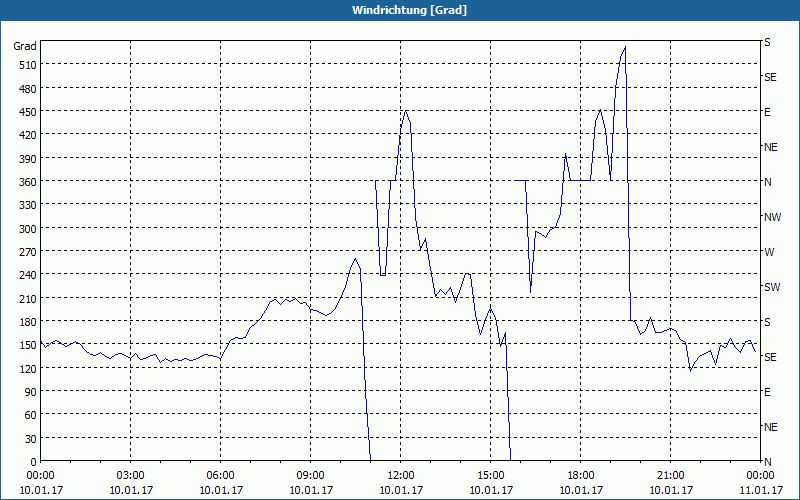Click the N compass label at 360 level
Image resolution: width=800 pixels, height=500 pixels.
pos(767,182)
